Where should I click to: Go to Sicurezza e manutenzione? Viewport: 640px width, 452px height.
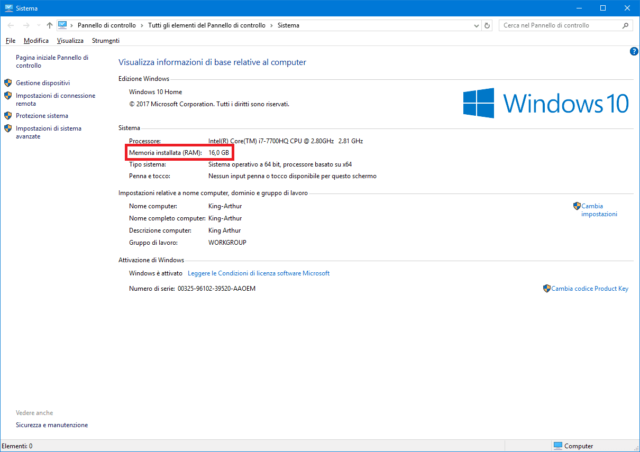[51, 425]
